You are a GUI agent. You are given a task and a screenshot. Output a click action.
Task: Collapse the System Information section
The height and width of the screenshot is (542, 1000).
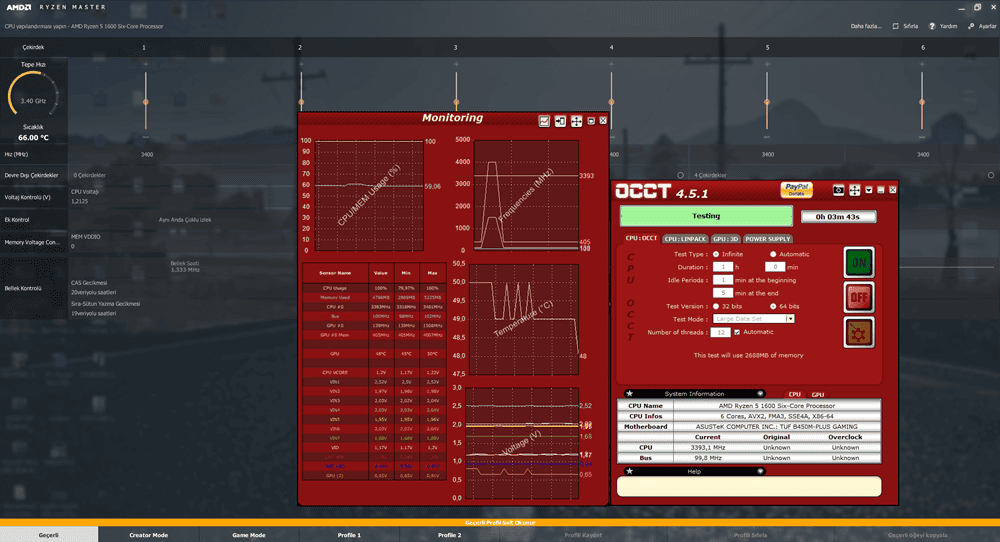pos(760,393)
